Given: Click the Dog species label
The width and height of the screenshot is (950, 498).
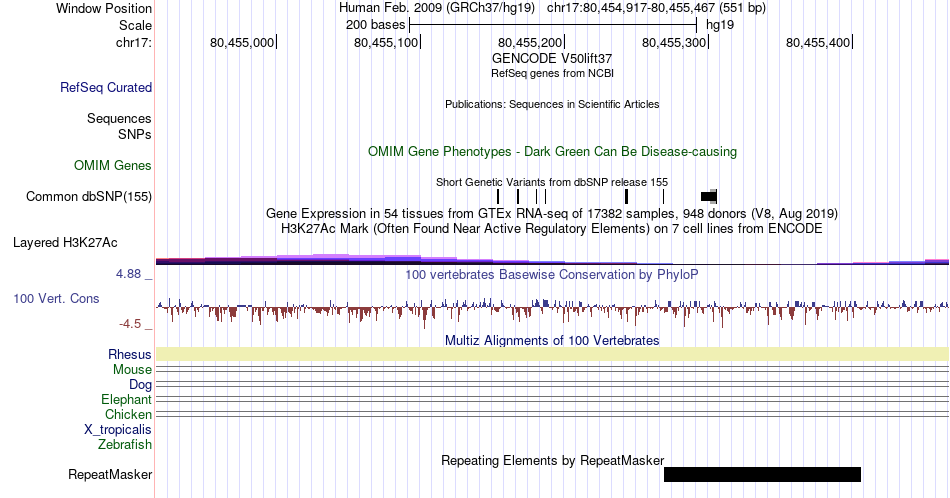Looking at the screenshot, I should 141,385.
